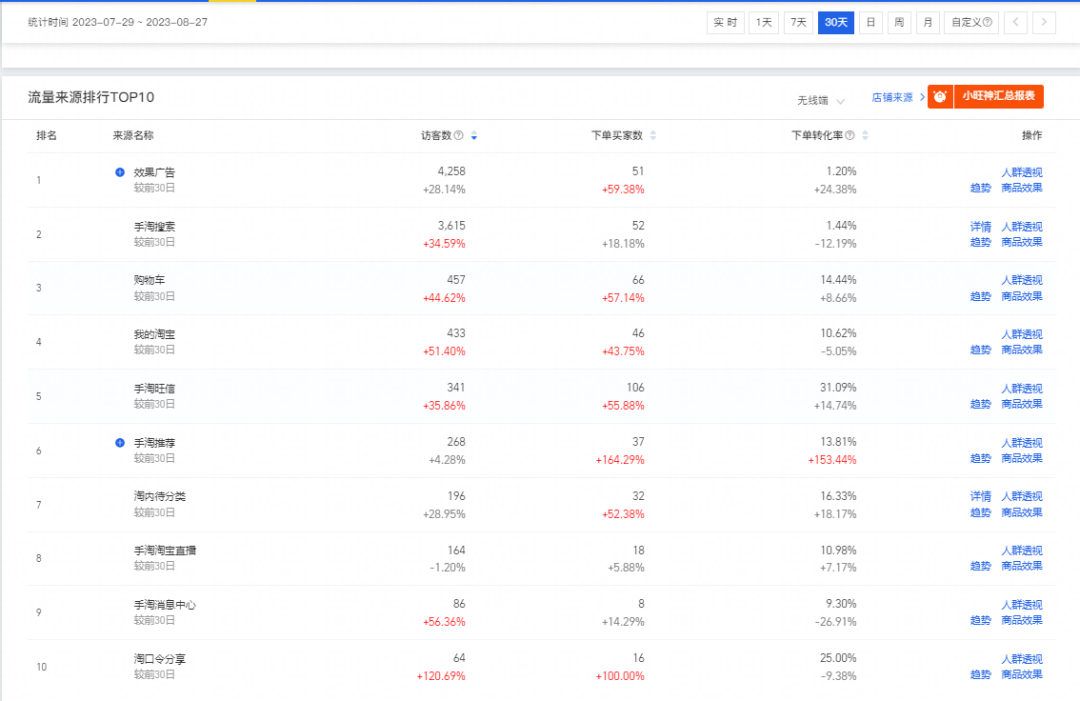The height and width of the screenshot is (701, 1080).
Task: Sort by 下单买家数 using sort arrows
Action: click(x=653, y=136)
